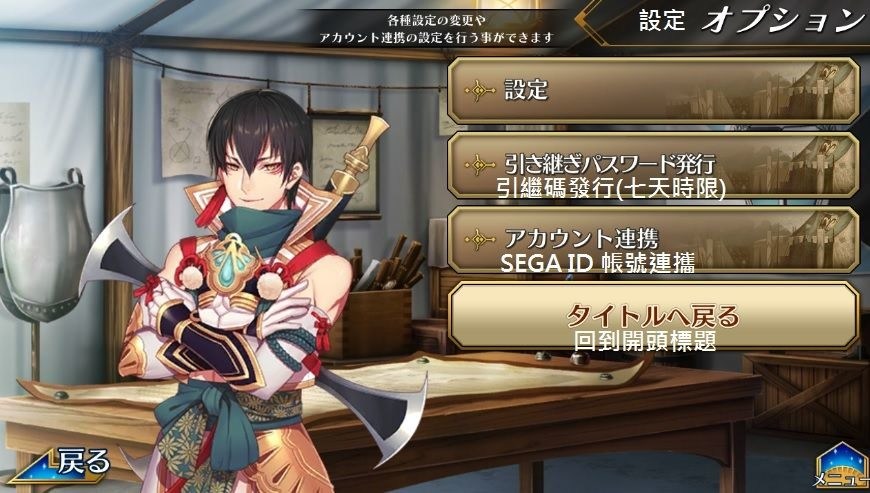Click the ornament icon beside 設定
870x493 pixels.
point(480,90)
